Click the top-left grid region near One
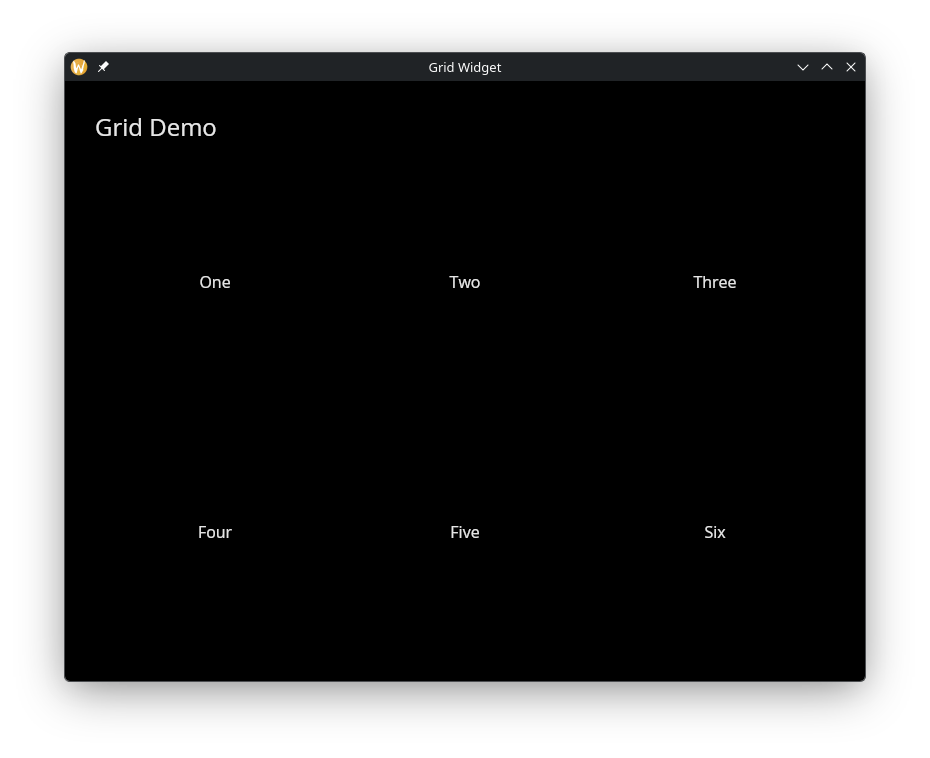The height and width of the screenshot is (758, 930). tap(214, 282)
